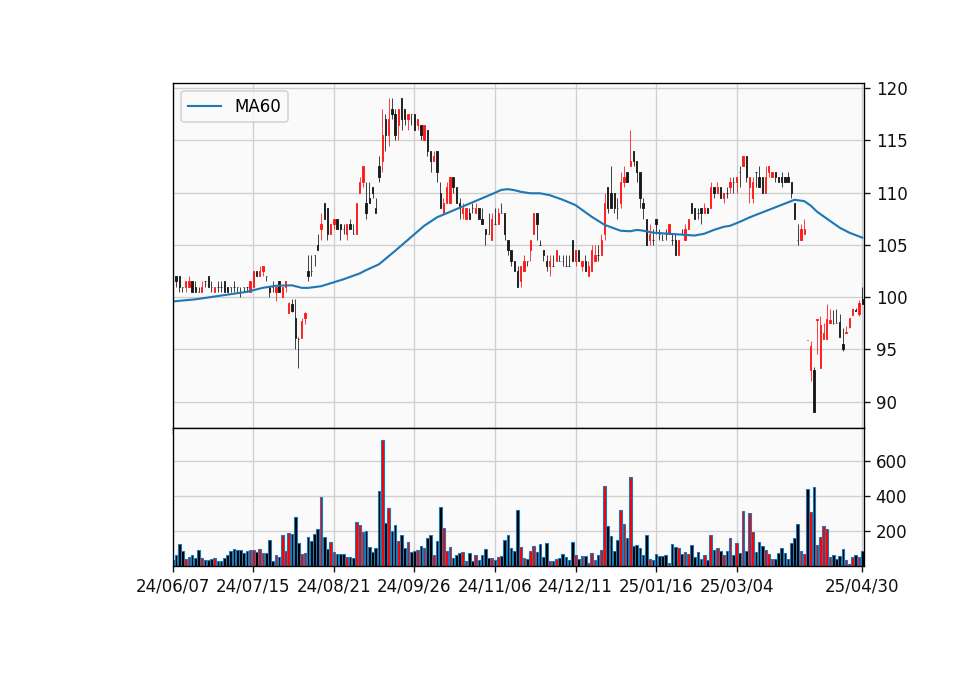Select the 25/03/04 date axis label
This screenshot has height=690, width=960.
[737, 586]
